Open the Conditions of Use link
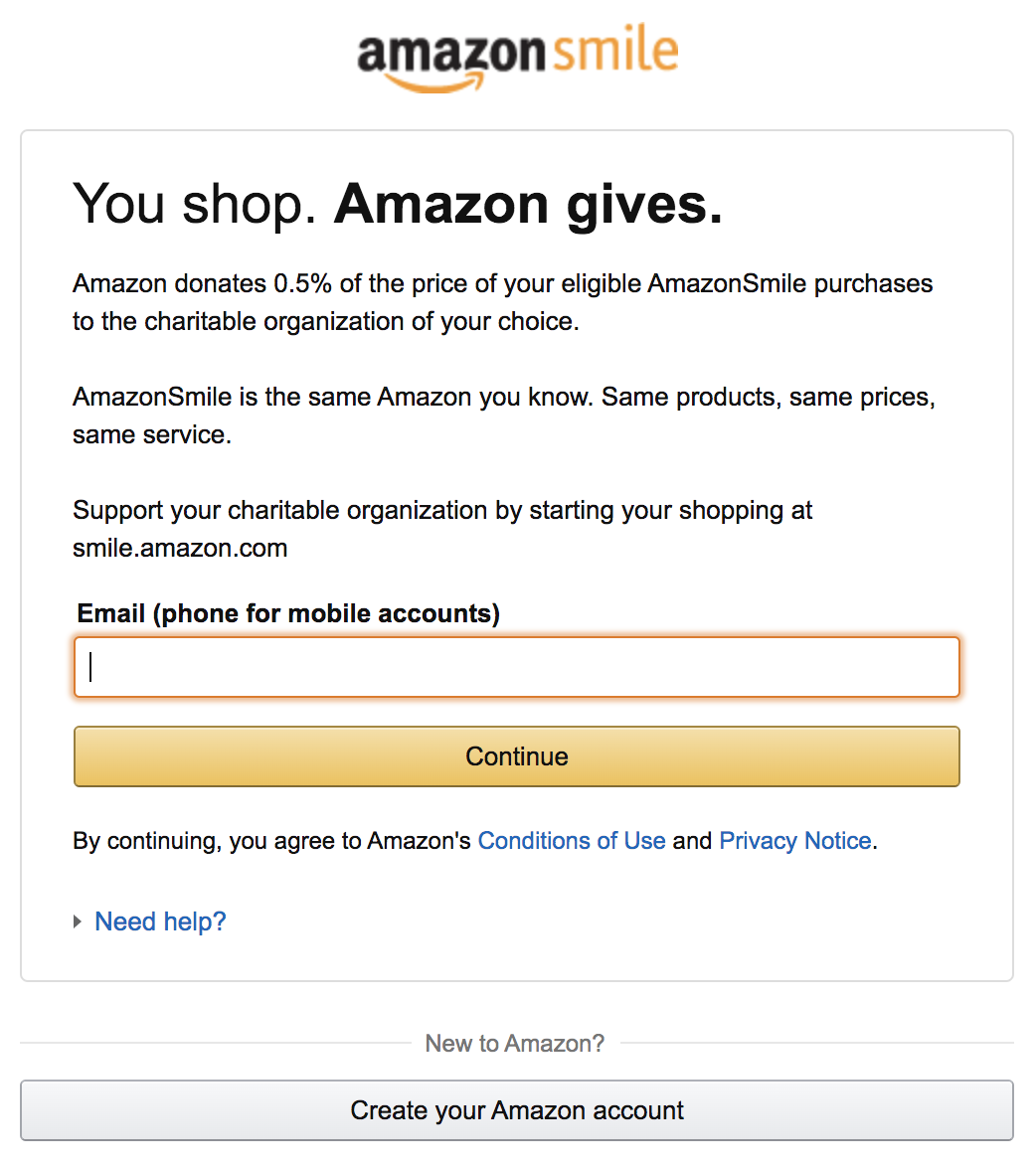This screenshot has height=1169, width=1036. click(x=572, y=841)
